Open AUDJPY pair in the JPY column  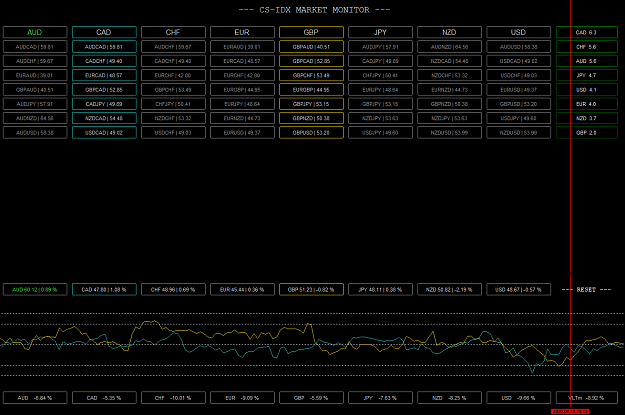380,47
